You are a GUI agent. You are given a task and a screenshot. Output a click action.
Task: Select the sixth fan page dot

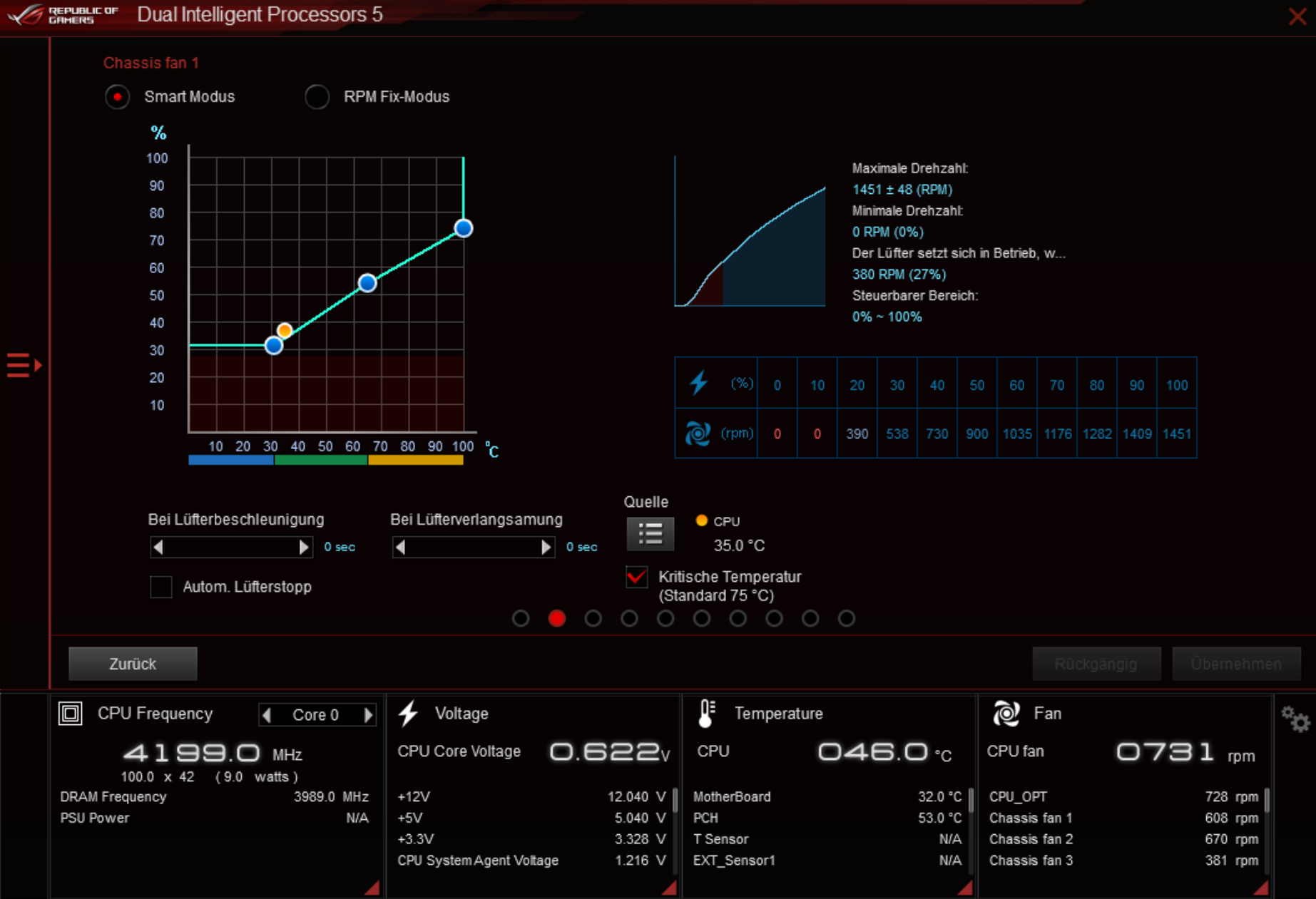point(702,618)
